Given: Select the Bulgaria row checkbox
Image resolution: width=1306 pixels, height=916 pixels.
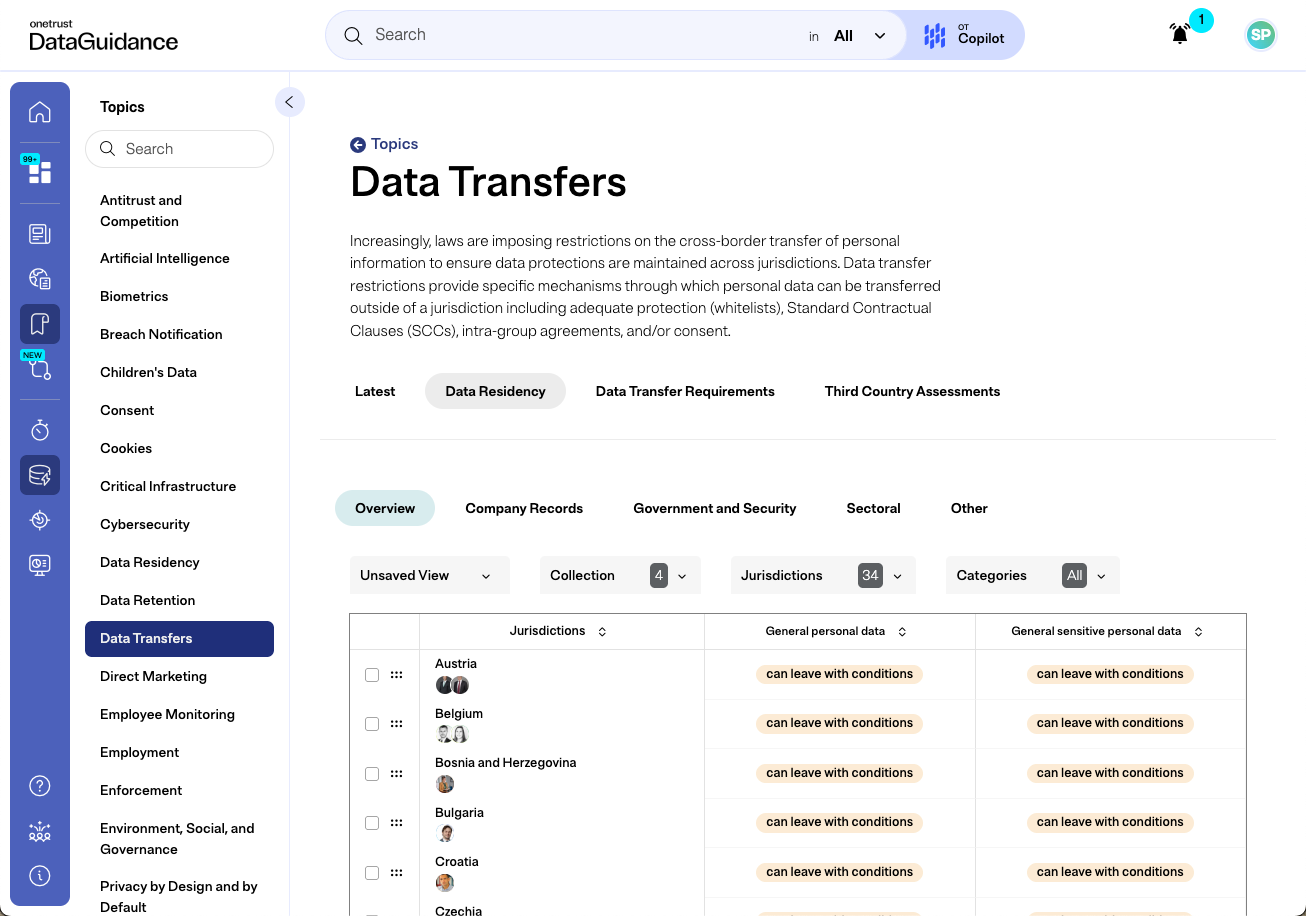Looking at the screenshot, I should pyautogui.click(x=371, y=822).
